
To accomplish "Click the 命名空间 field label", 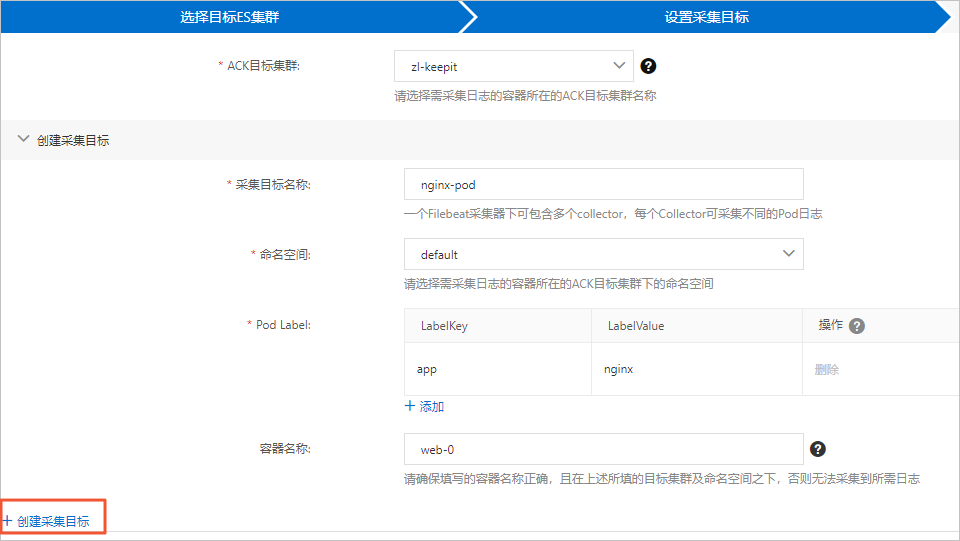I will tap(285, 255).
